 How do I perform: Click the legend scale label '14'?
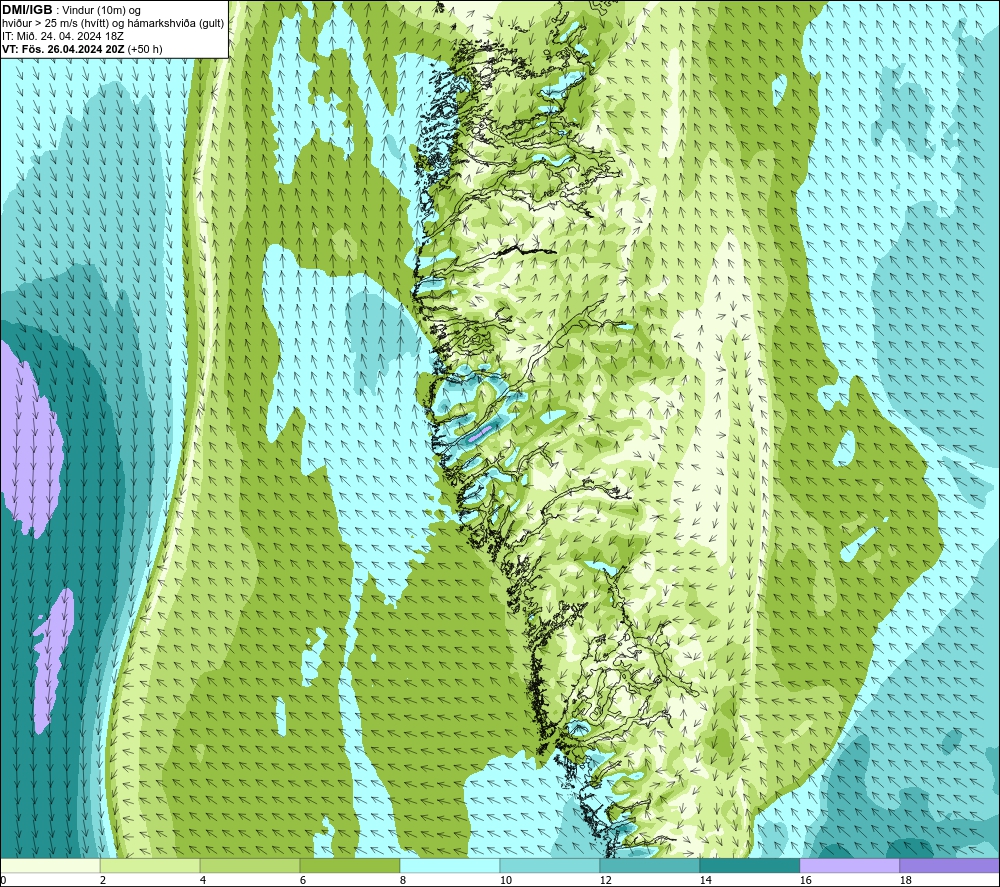click(x=705, y=880)
